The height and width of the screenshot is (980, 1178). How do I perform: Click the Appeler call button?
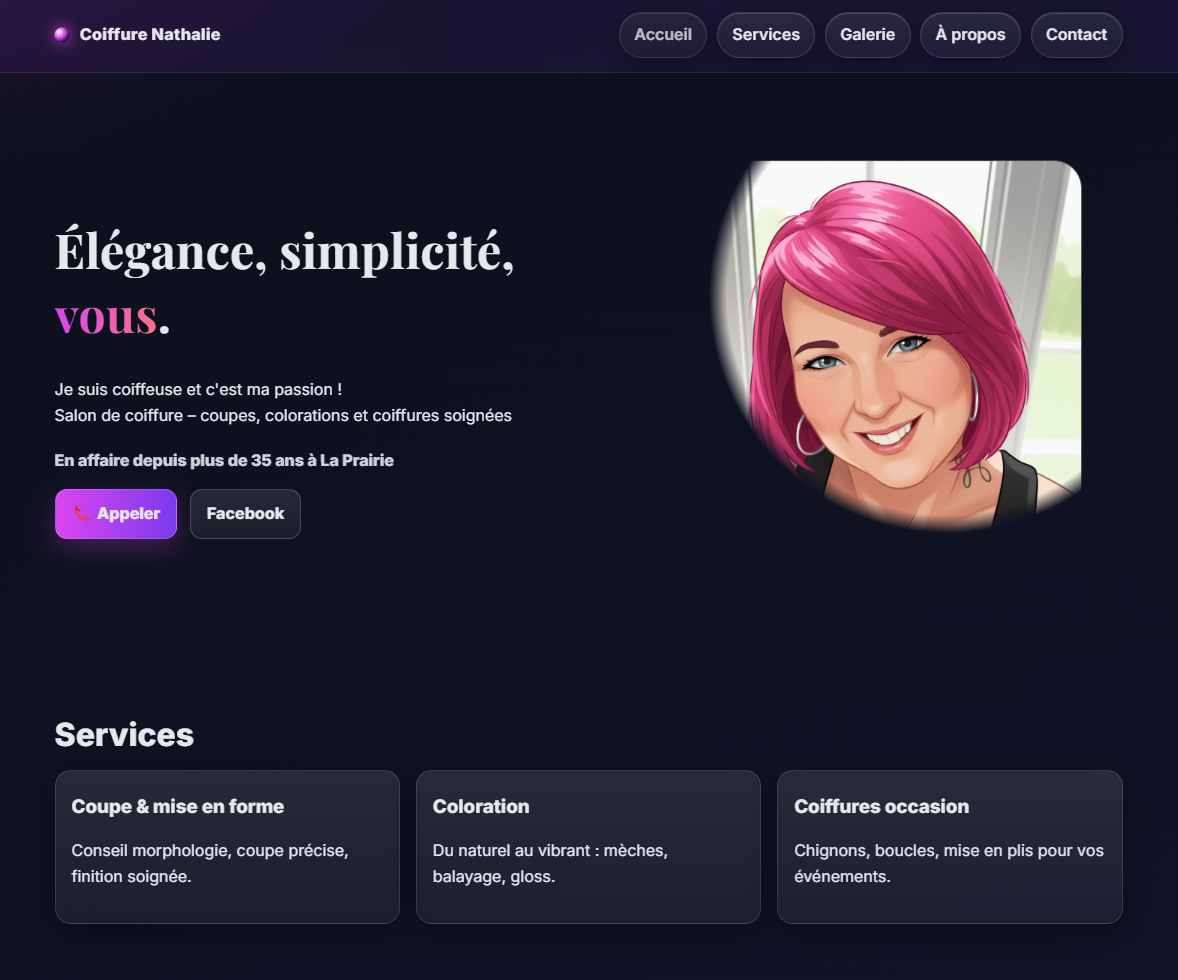(x=116, y=514)
